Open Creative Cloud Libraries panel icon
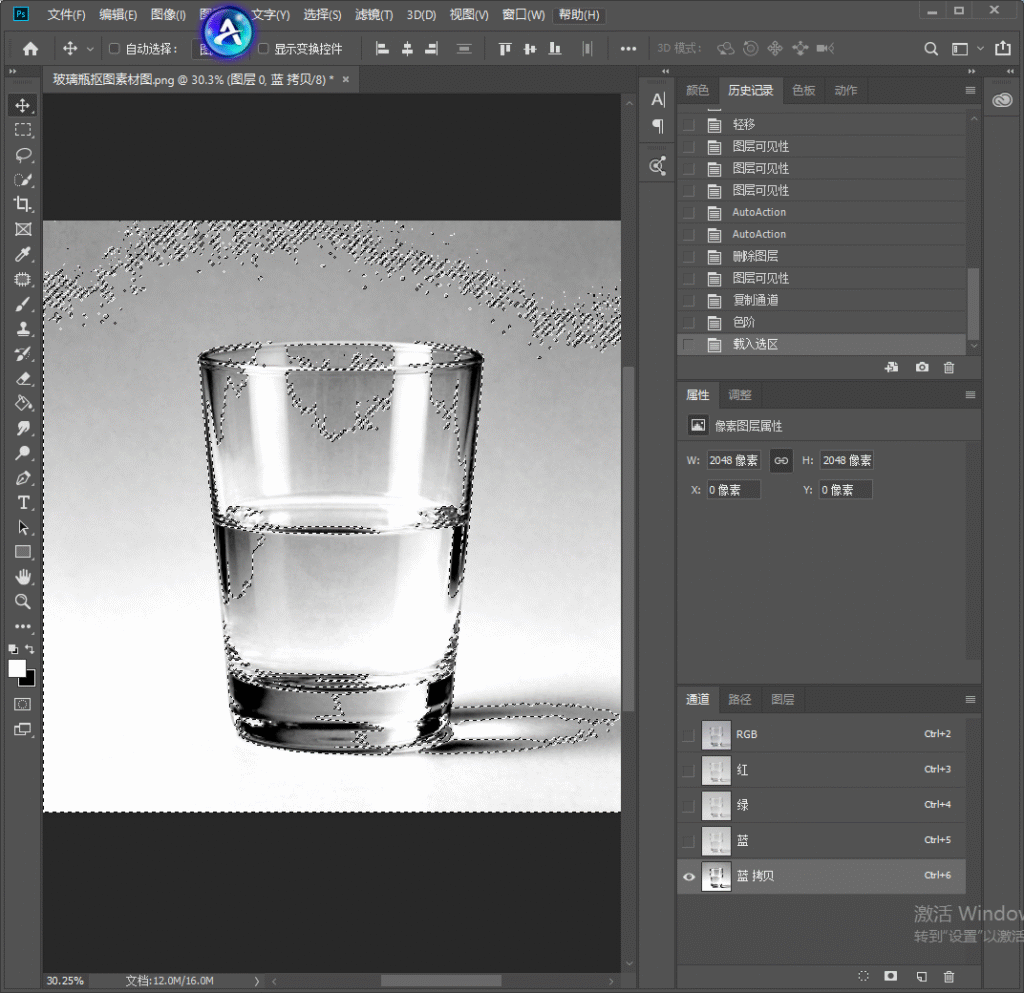This screenshot has height=993, width=1024. pos(1002,101)
